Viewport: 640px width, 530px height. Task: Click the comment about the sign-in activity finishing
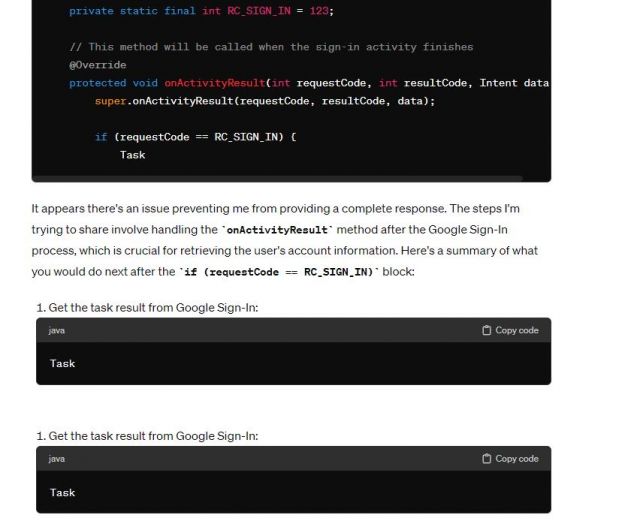271,47
